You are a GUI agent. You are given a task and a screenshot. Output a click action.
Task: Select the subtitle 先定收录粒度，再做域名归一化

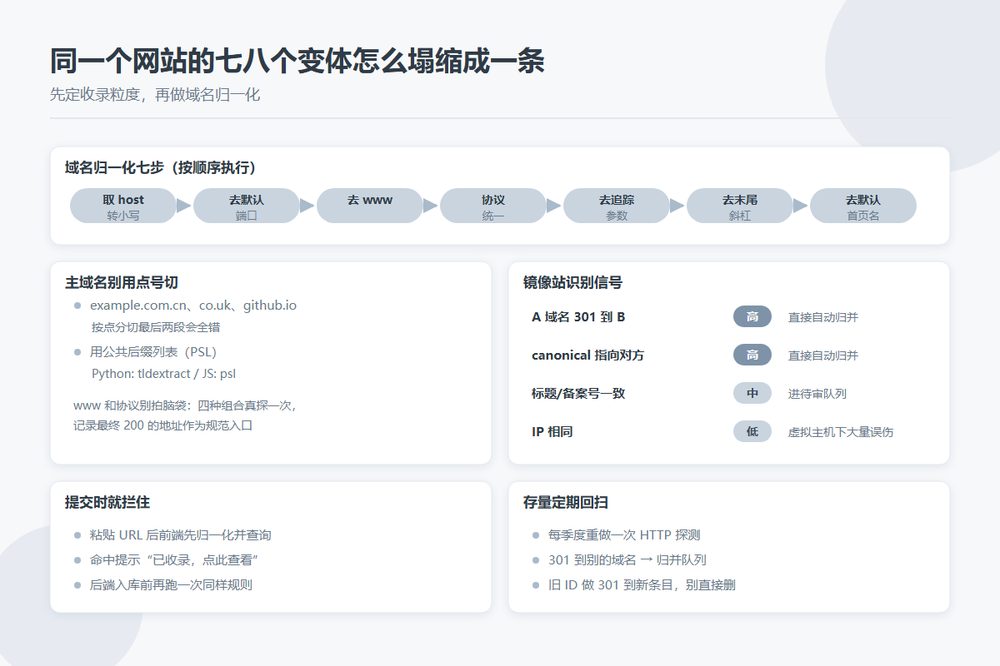click(155, 95)
